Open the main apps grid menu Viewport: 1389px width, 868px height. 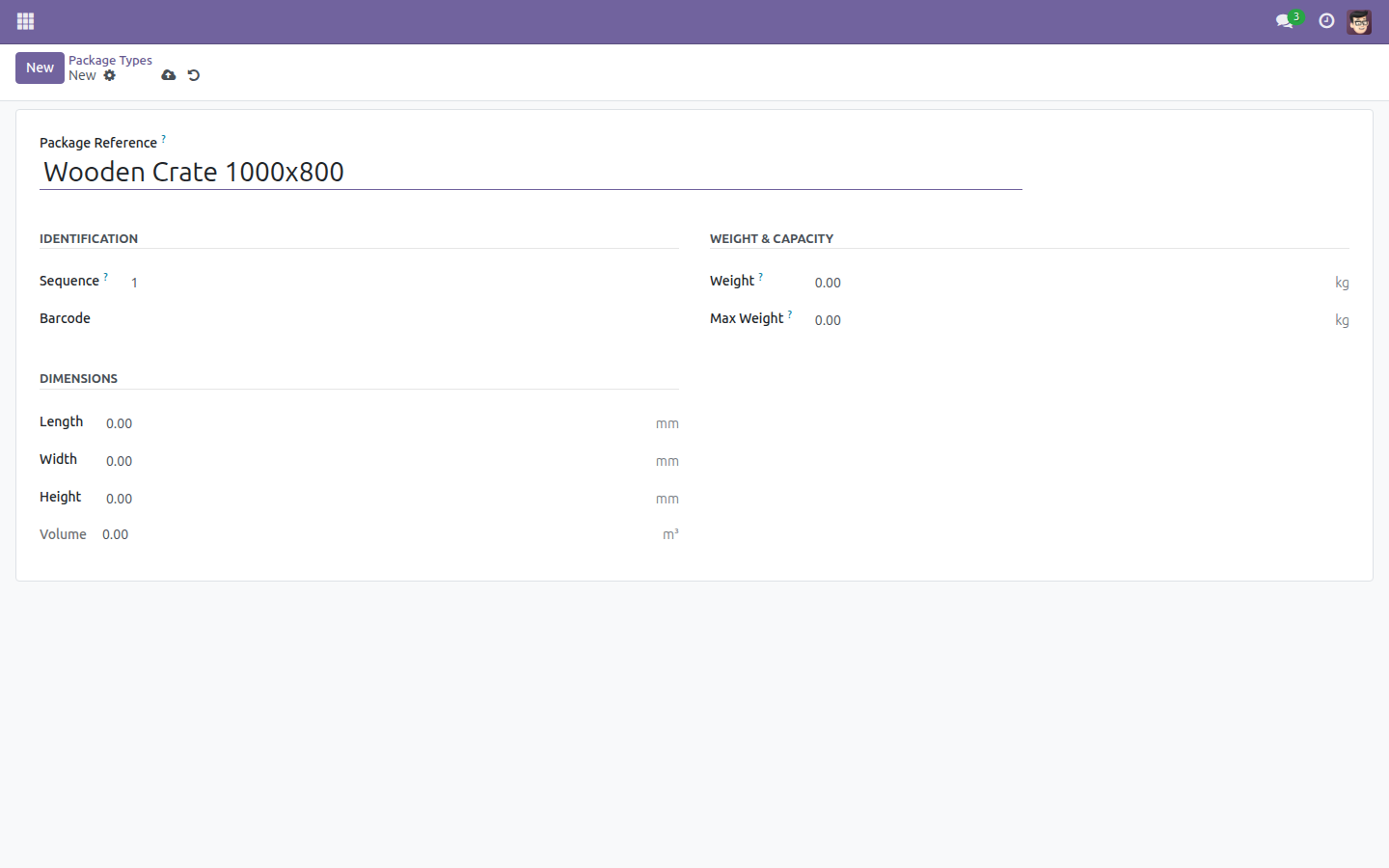[x=26, y=21]
